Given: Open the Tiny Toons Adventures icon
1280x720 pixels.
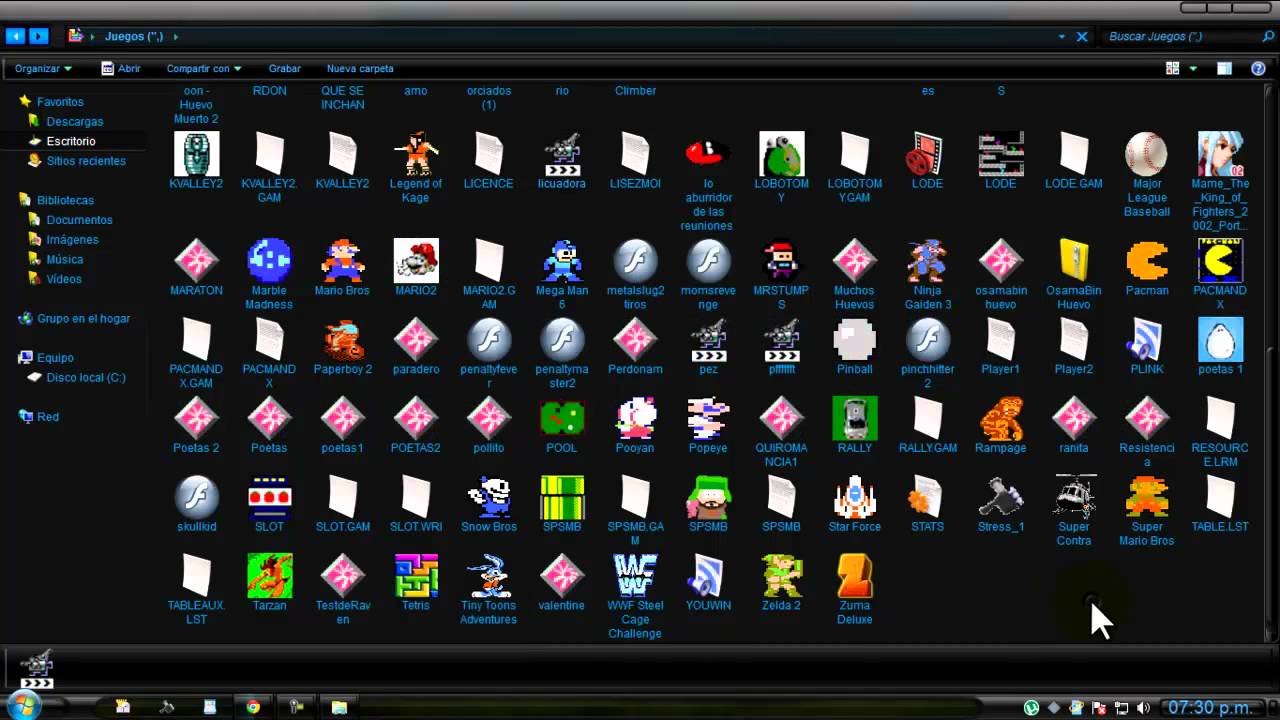Looking at the screenshot, I should pyautogui.click(x=489, y=576).
